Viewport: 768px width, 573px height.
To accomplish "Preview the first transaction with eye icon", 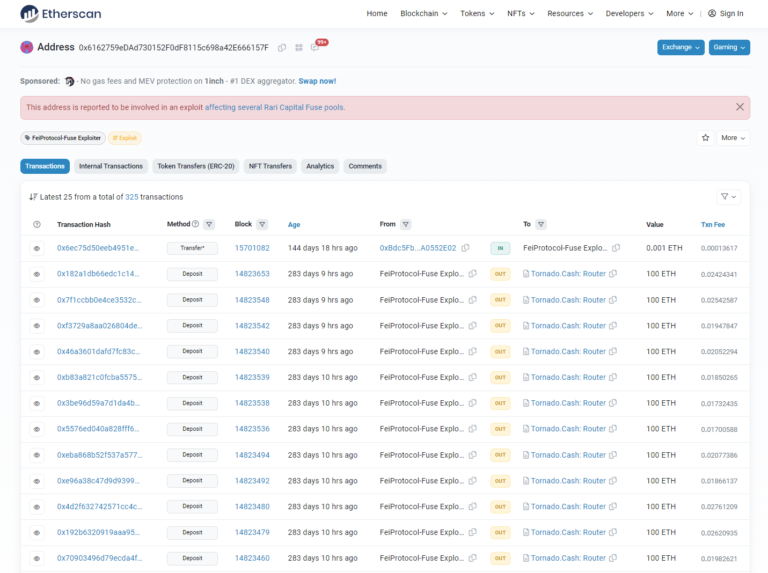I will (37, 248).
